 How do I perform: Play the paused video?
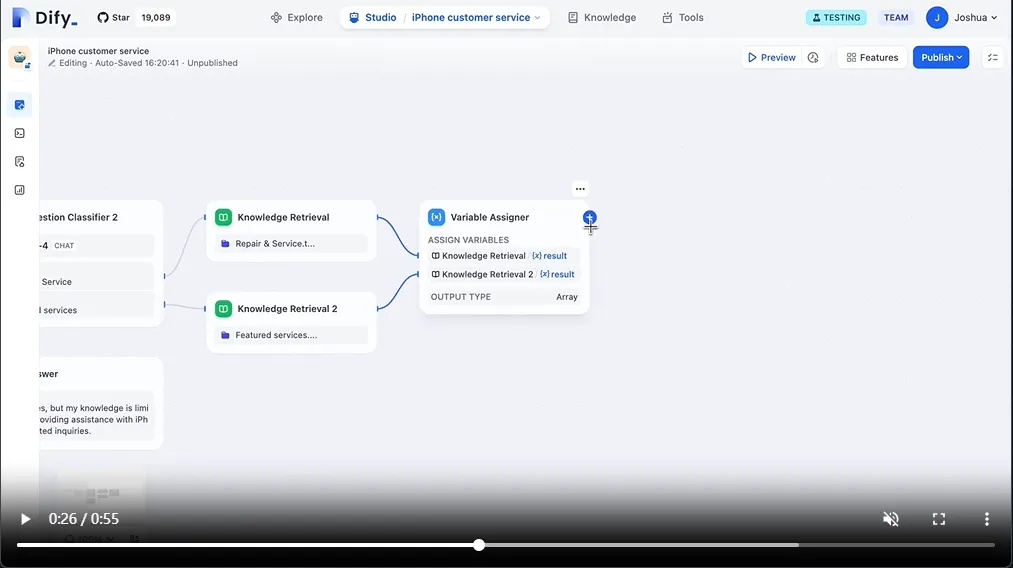pos(25,519)
